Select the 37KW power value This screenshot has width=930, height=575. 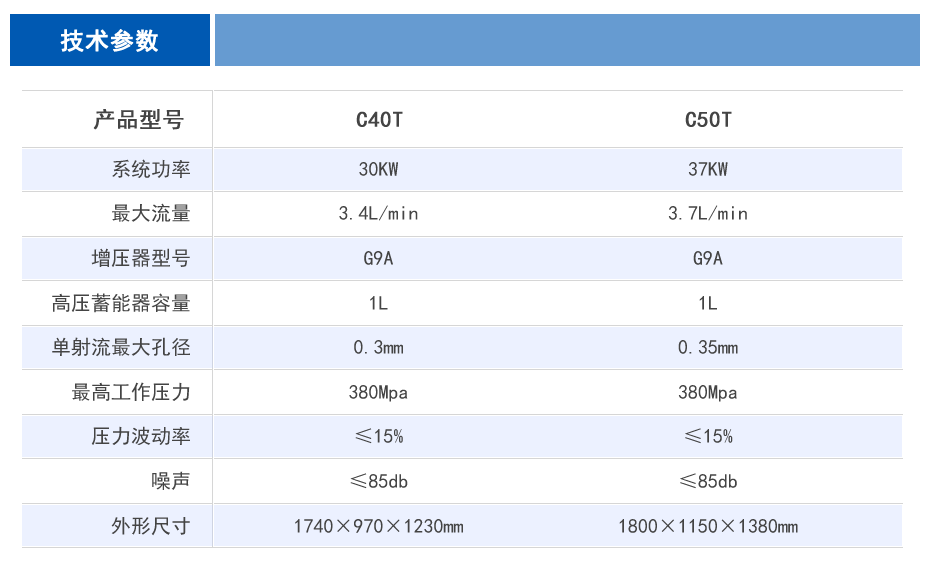[x=708, y=169]
